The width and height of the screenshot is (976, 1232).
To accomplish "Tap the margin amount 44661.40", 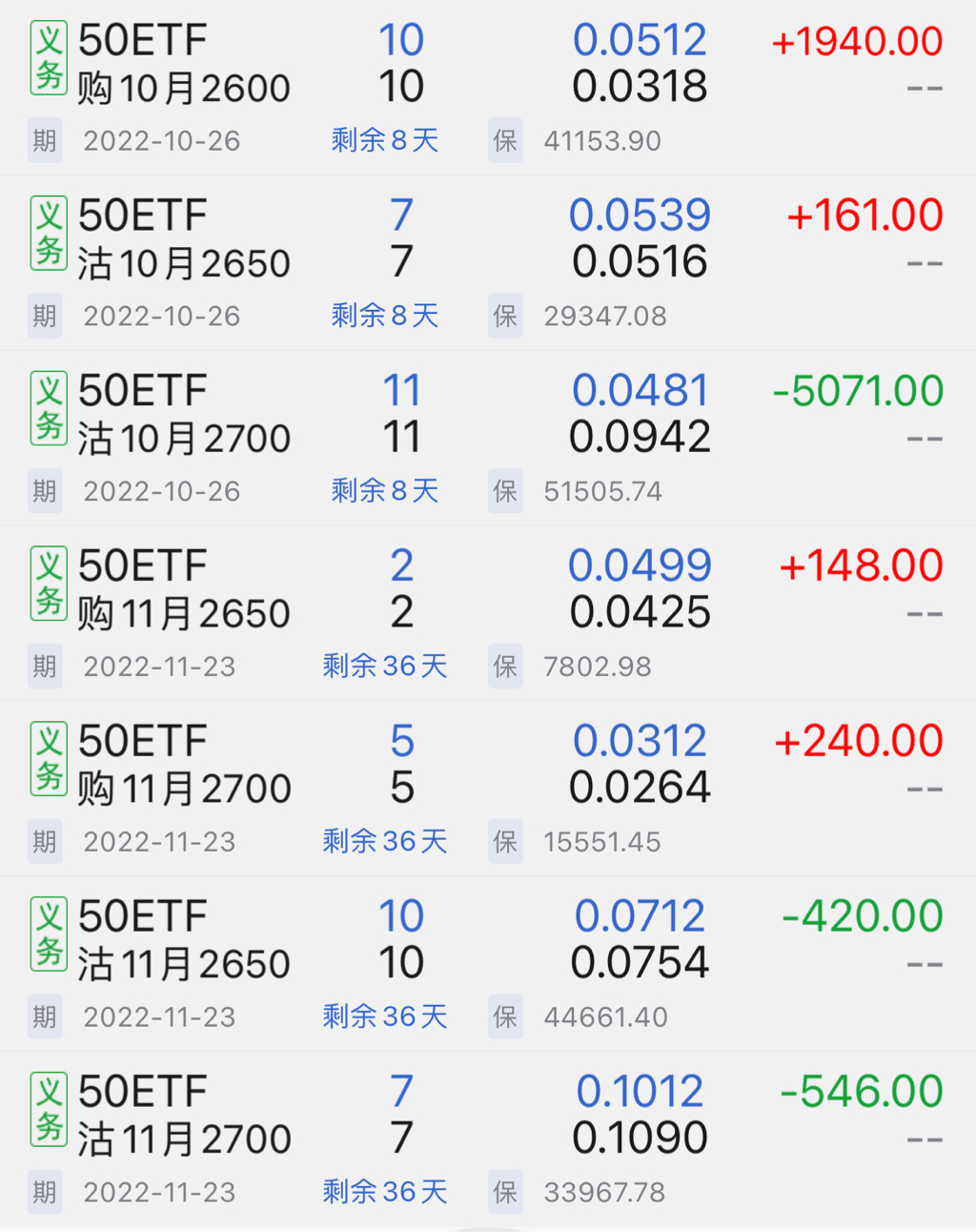I will (x=605, y=1017).
